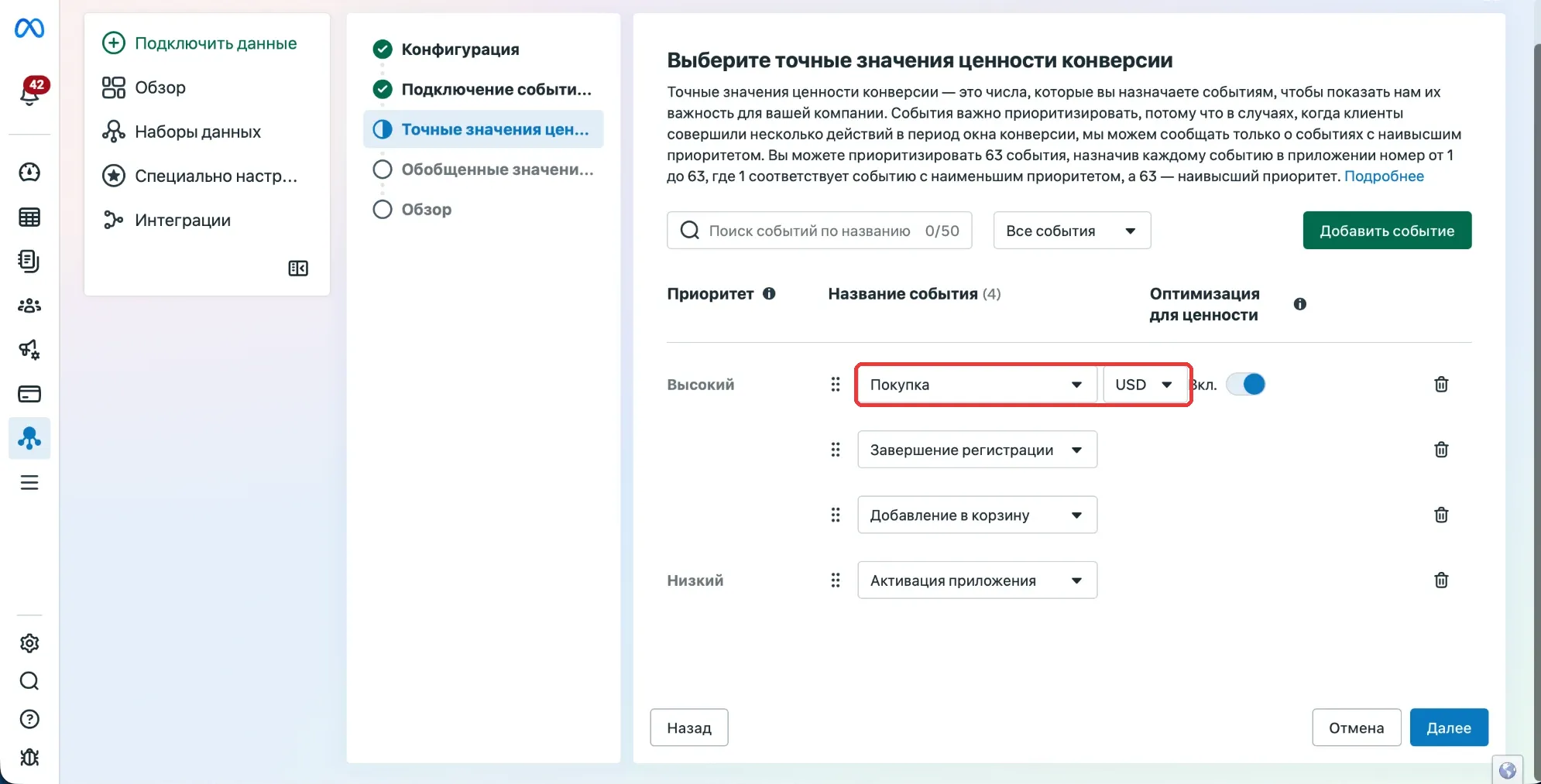Viewport: 1541px width, 784px height.
Task: Collapse the navigation panel icon
Action: click(x=298, y=269)
